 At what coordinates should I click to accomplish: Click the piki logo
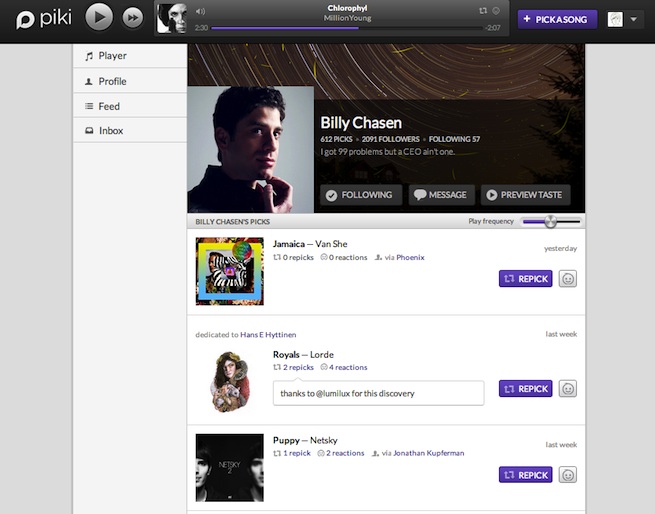coord(43,19)
